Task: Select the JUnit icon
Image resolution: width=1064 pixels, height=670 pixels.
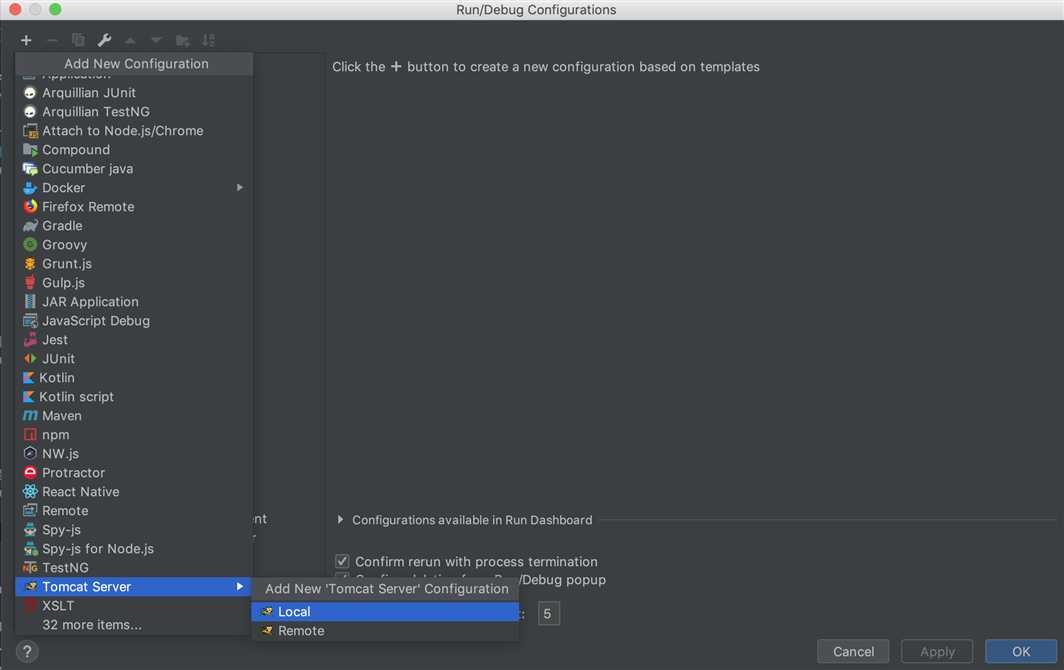Action: pyautogui.click(x=30, y=358)
